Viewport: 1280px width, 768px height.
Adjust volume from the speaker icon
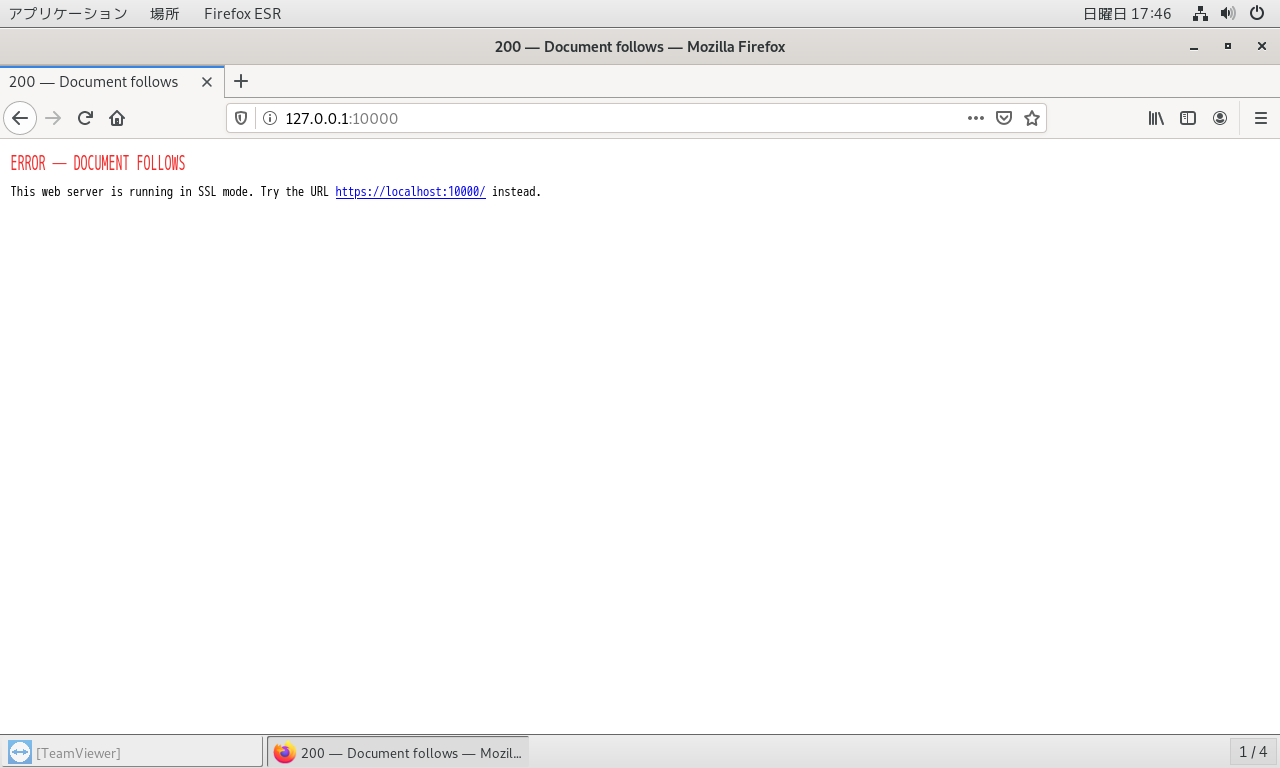pos(1228,13)
